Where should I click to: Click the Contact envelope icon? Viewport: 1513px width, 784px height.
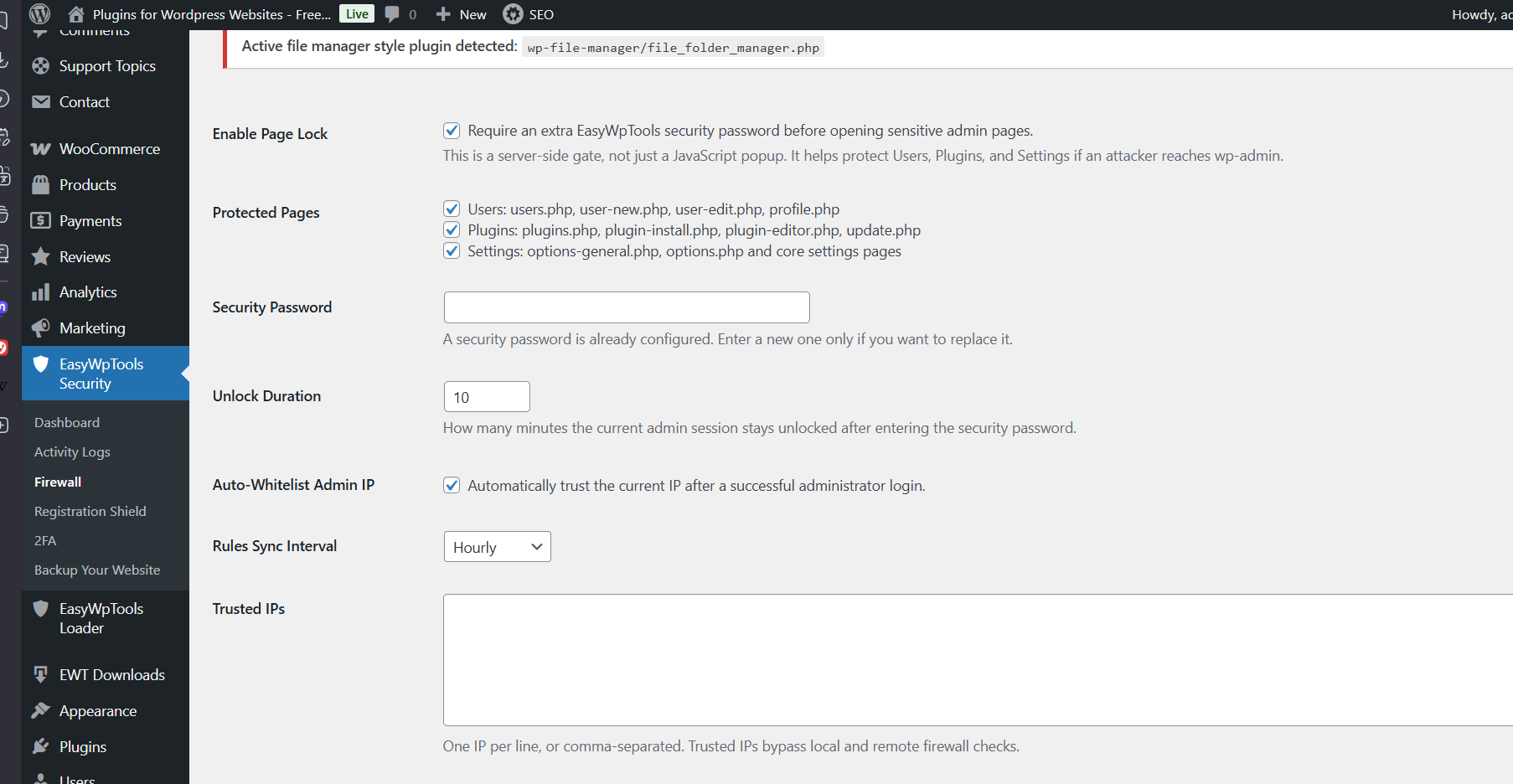pos(40,102)
